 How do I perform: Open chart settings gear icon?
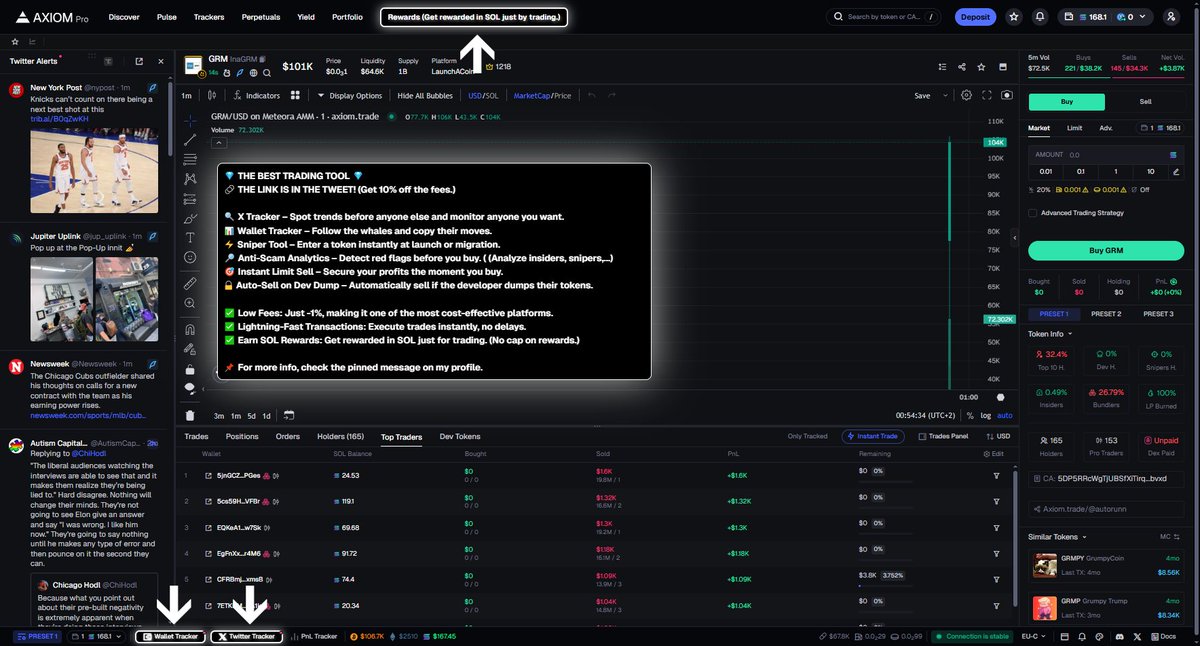click(x=966, y=96)
